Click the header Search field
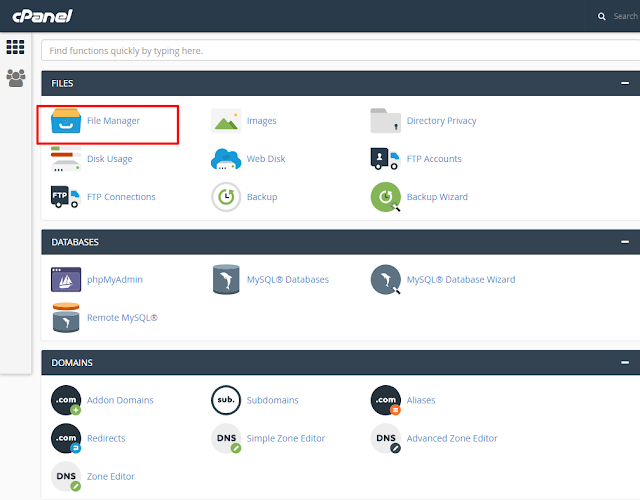This screenshot has height=500, width=640. 626,16
